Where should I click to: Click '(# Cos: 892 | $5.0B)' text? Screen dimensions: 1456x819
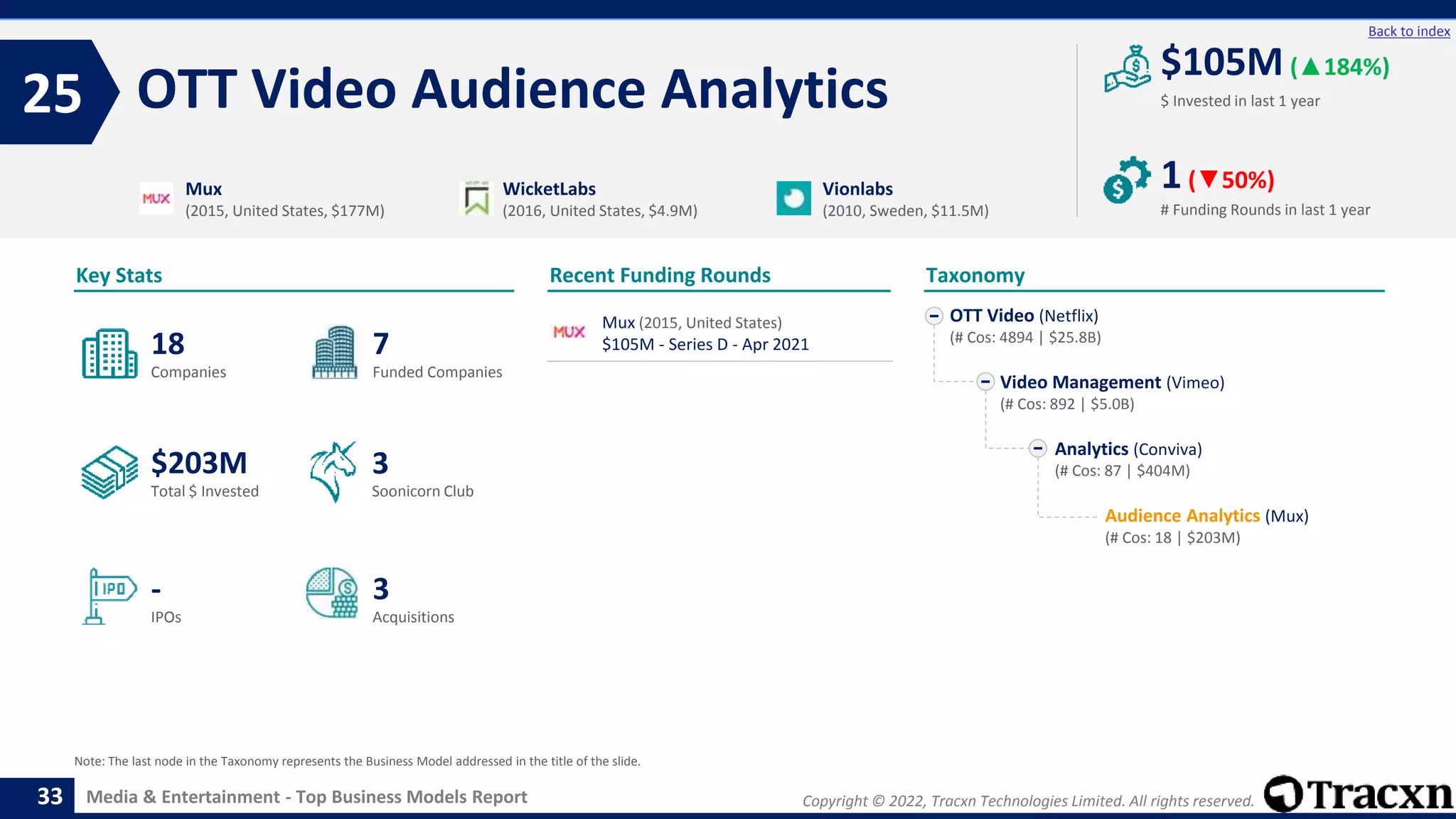coord(1067,405)
